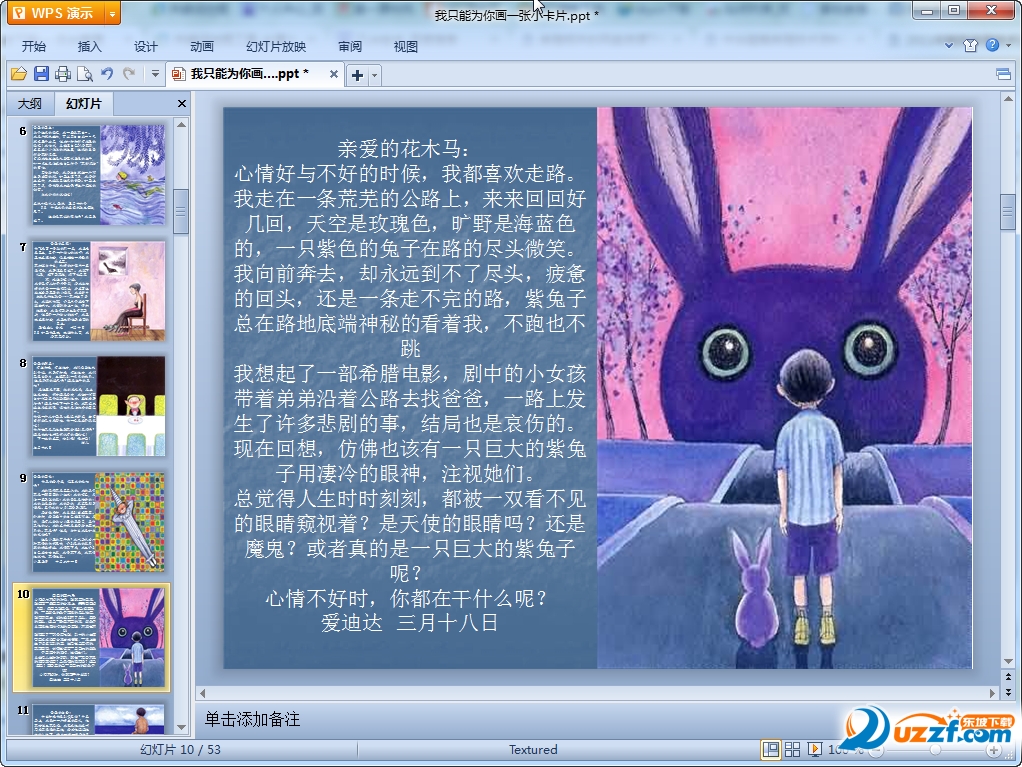Click the slide text box paragraph

pyautogui.click(x=410, y=387)
